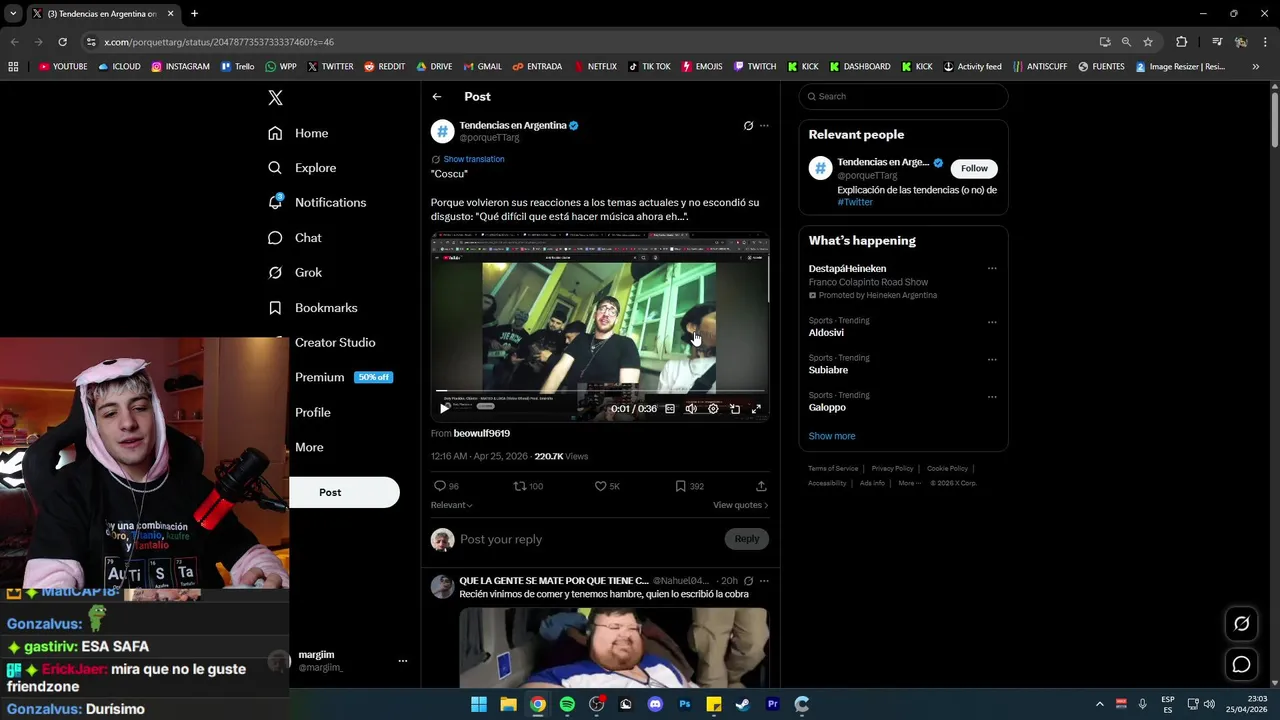Open new Chrome tab
Screen dimensions: 1280x720
[194, 14]
